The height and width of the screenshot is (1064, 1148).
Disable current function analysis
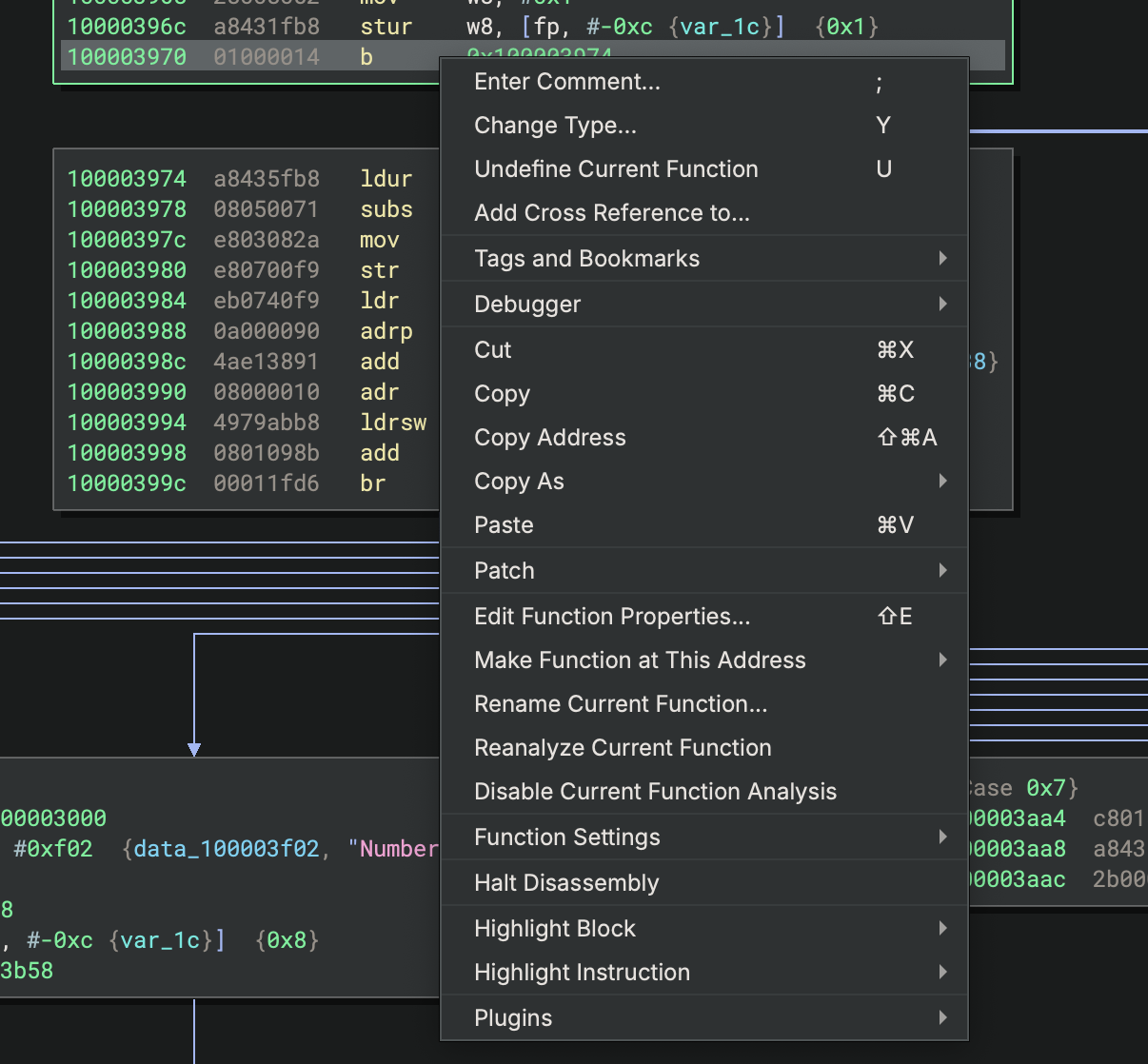pos(655,792)
